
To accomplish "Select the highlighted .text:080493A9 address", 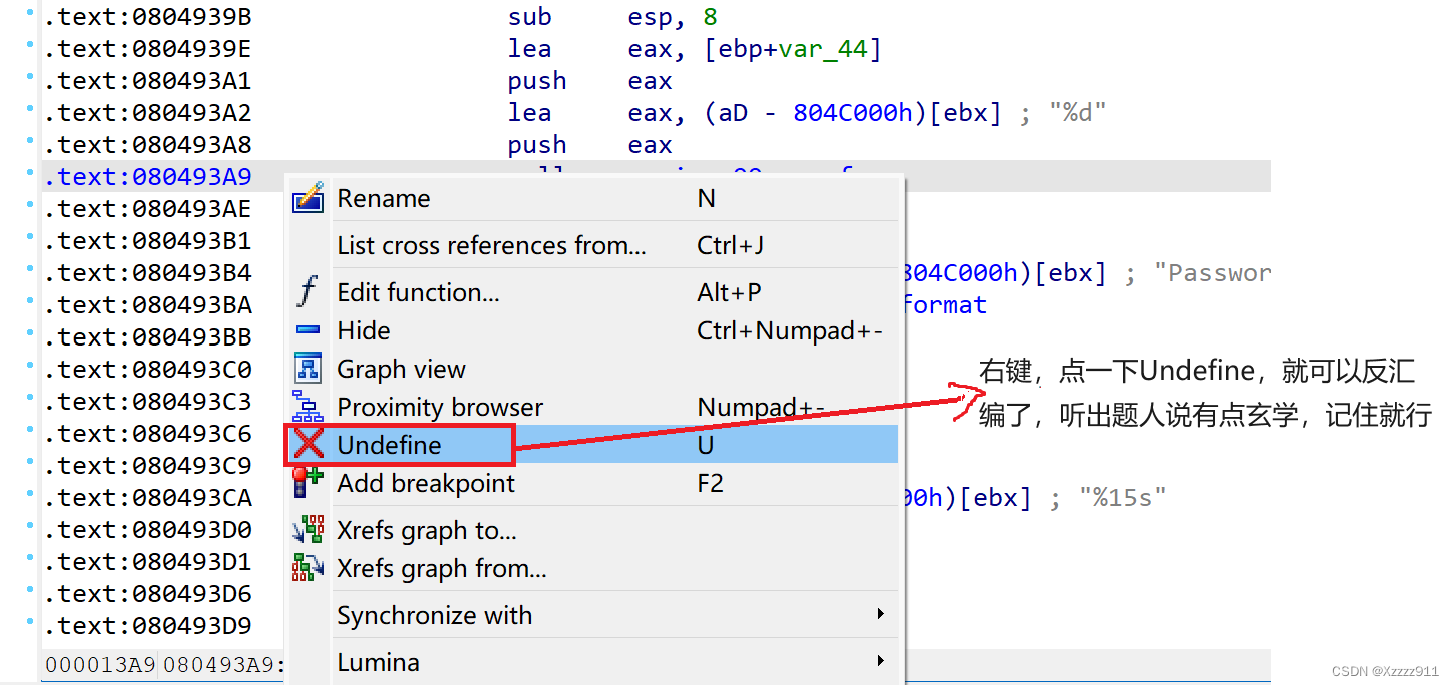I will (x=147, y=177).
